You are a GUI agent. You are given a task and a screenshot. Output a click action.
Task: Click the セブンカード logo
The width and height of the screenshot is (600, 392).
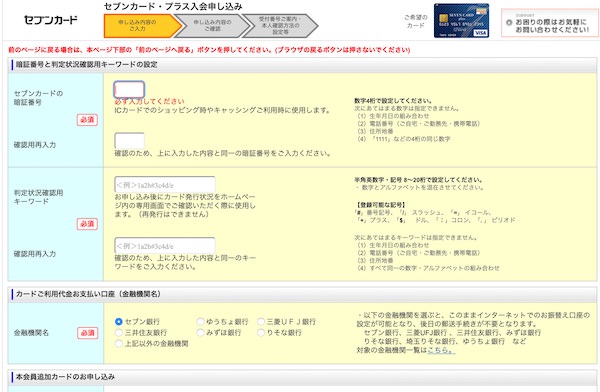point(51,20)
